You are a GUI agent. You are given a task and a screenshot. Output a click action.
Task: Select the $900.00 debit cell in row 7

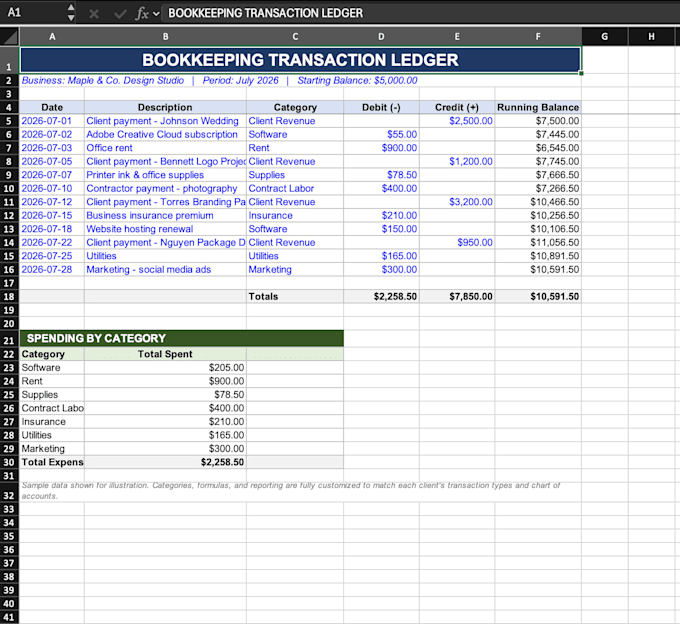(381, 148)
